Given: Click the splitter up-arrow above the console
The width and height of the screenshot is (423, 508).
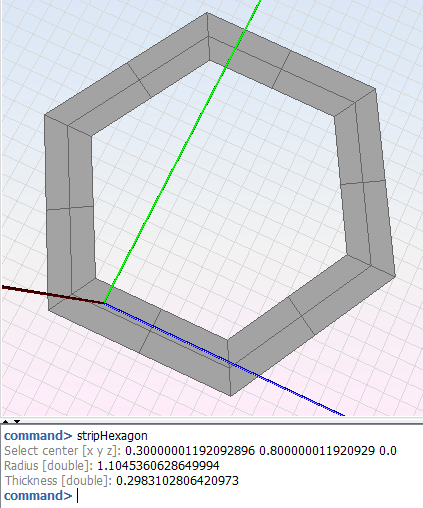Looking at the screenshot, I should (6, 422).
